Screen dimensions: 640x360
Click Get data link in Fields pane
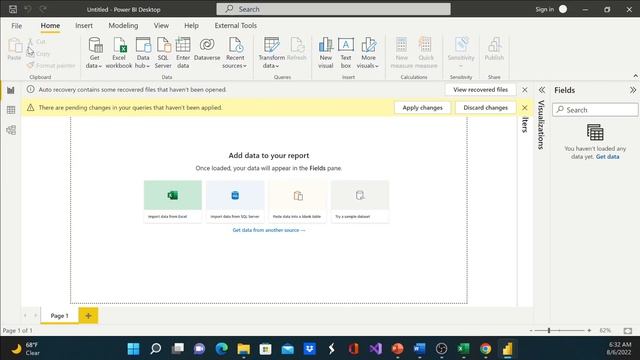[x=607, y=157]
